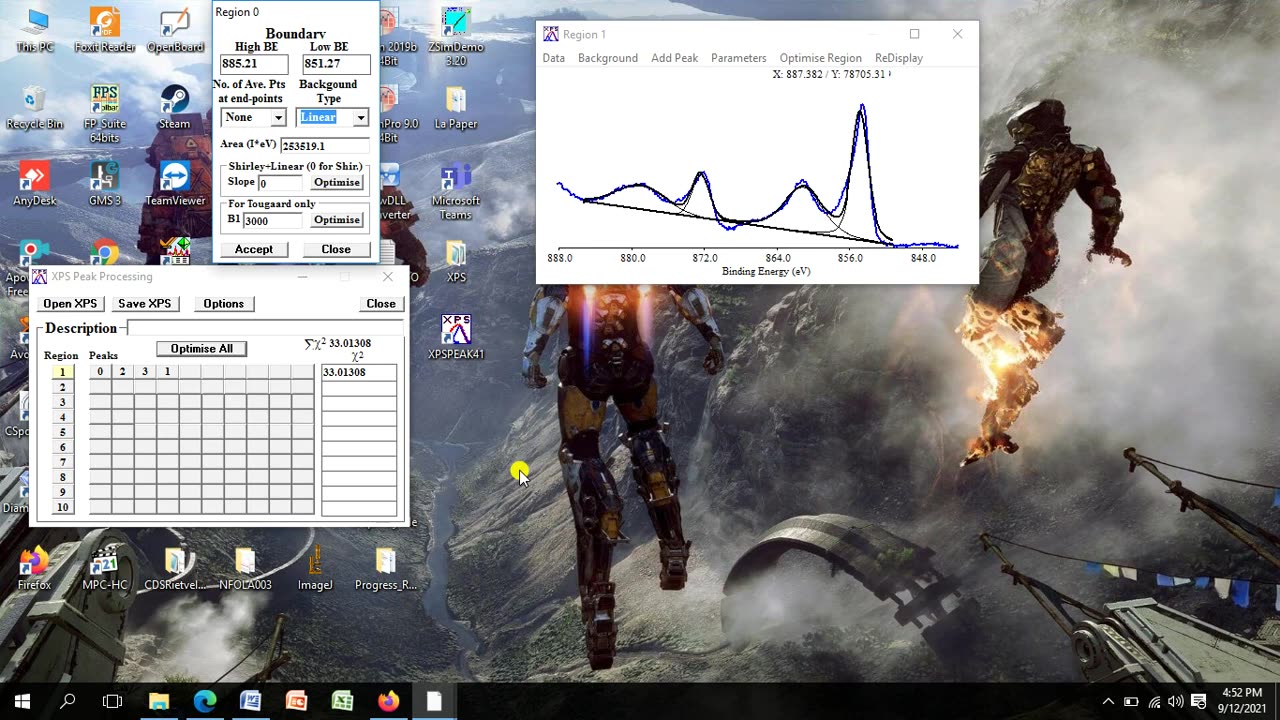Image resolution: width=1280 pixels, height=720 pixels.
Task: Edit the Low BE value 851.27
Action: [x=336, y=64]
